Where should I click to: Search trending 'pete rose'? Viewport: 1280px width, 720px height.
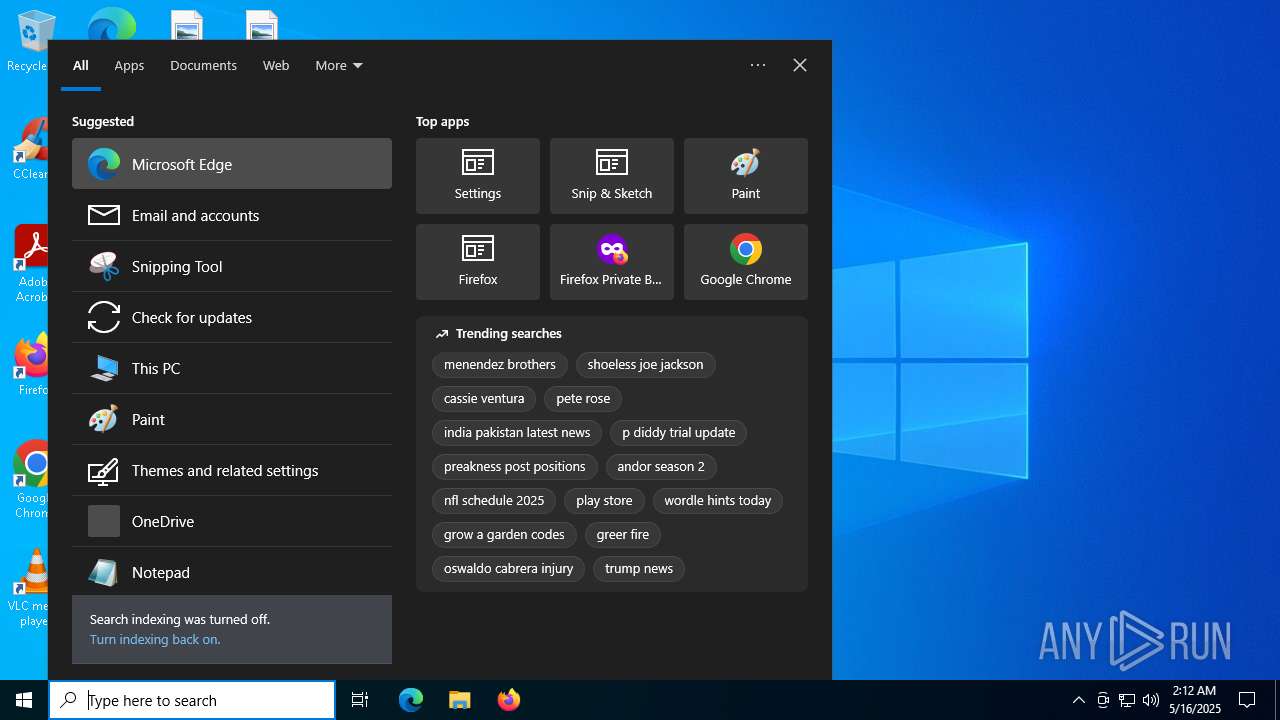[583, 399]
